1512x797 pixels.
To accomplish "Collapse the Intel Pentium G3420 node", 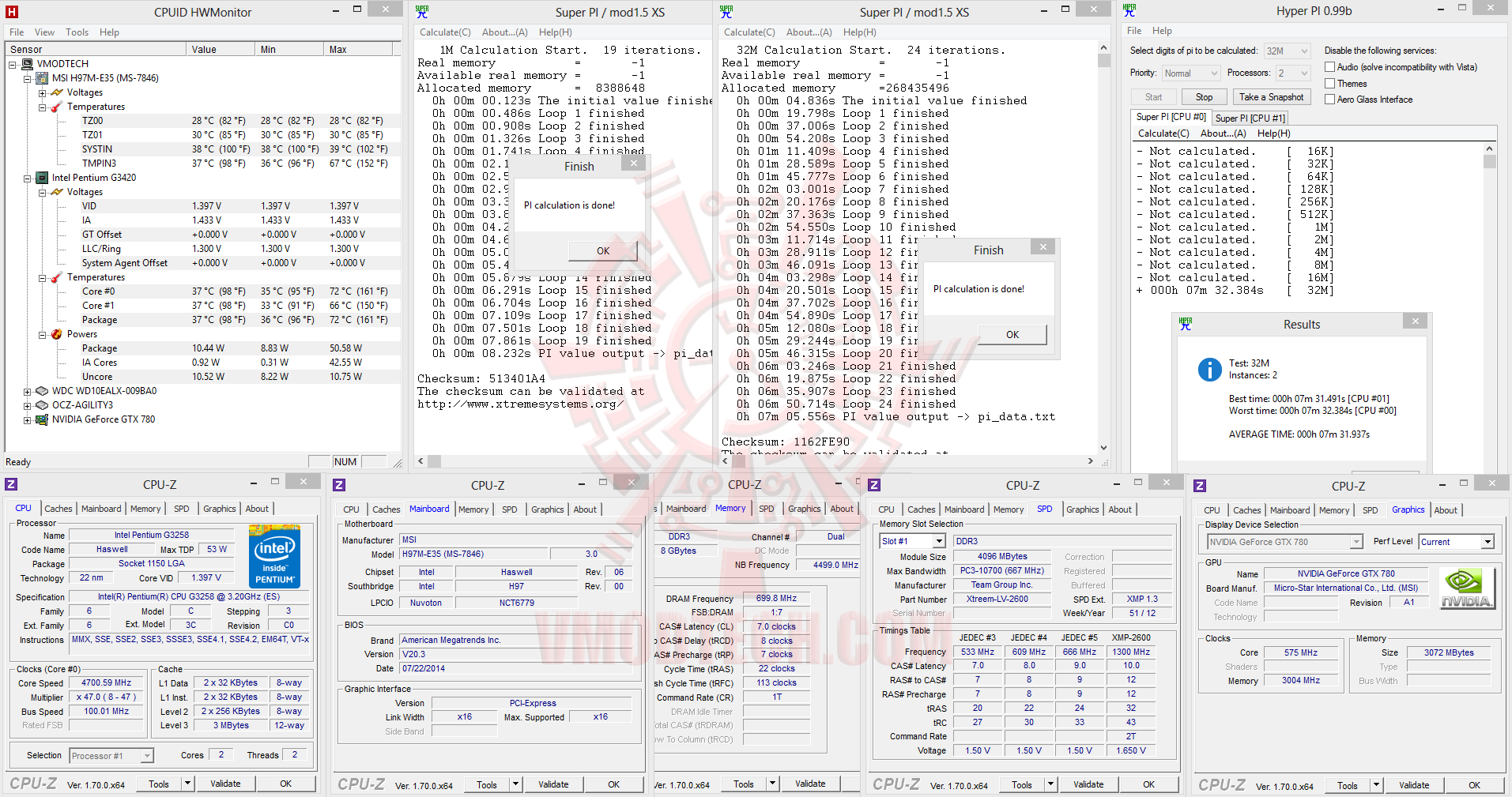I will click(28, 178).
